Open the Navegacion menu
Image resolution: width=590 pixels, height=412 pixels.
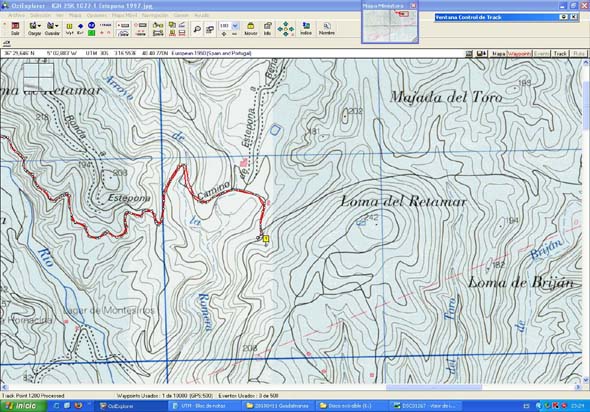pos(155,15)
